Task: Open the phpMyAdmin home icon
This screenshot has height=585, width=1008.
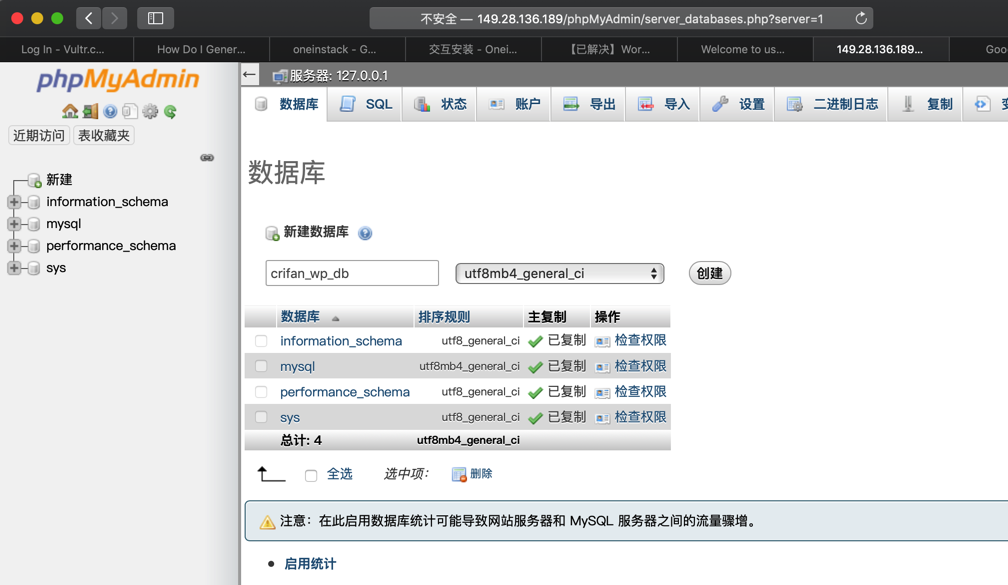Action: [69, 111]
